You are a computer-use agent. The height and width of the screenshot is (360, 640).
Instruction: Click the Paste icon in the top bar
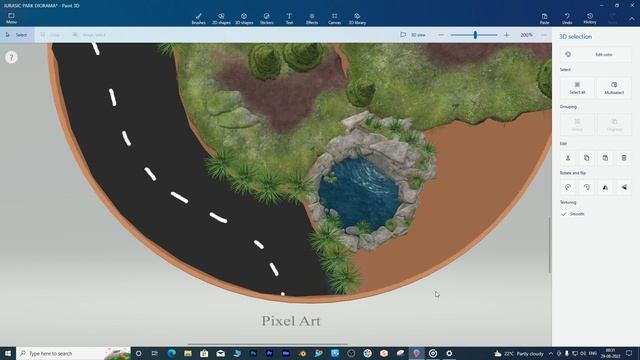(544, 18)
